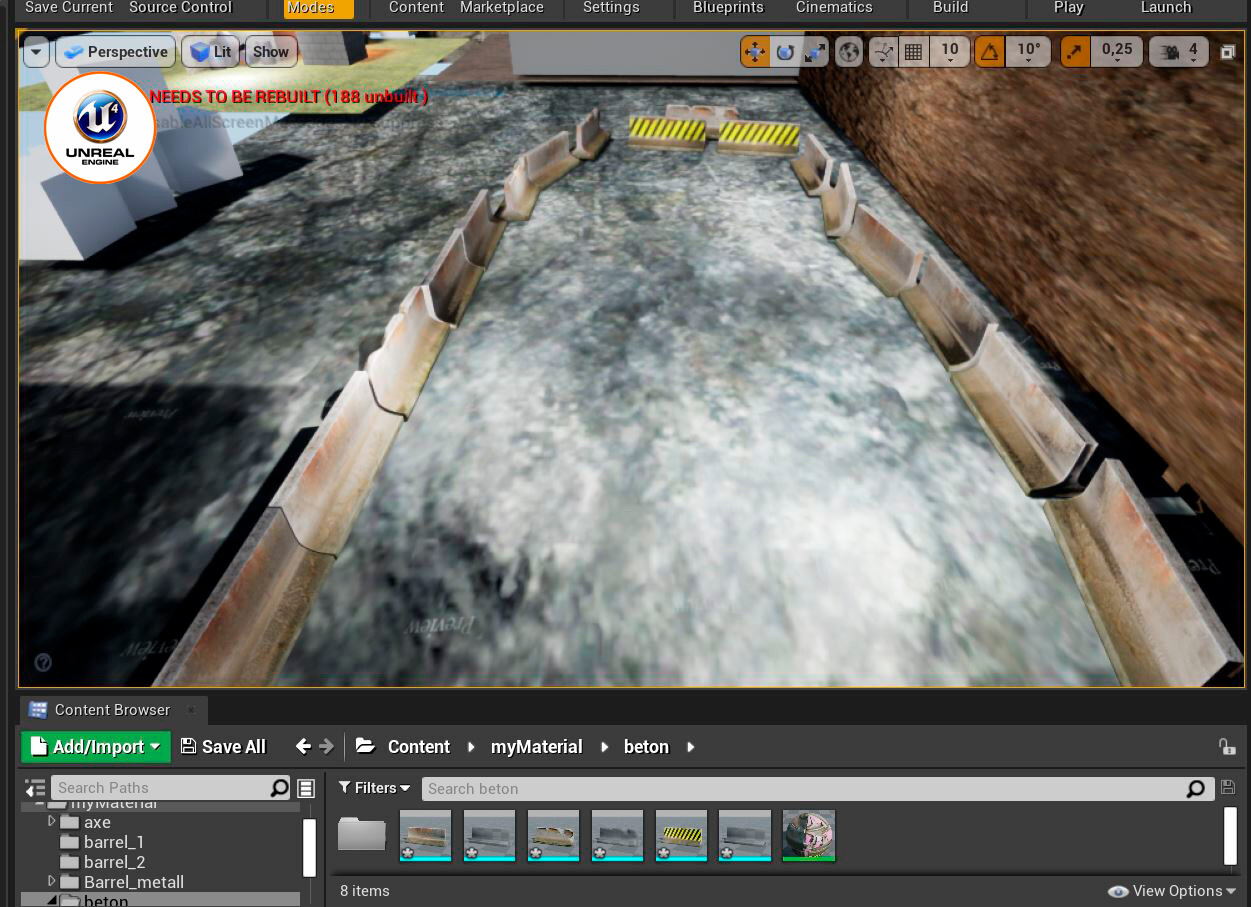The height and width of the screenshot is (907, 1251).
Task: Click the Content Browser lock icon
Action: 1226,747
